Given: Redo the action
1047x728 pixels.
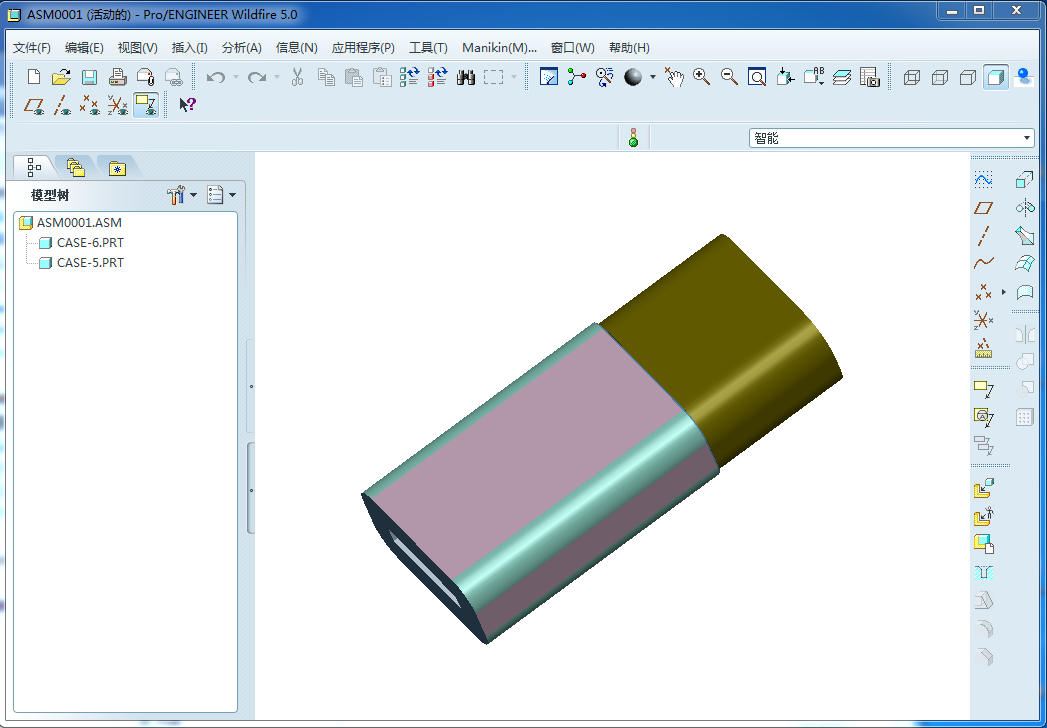Looking at the screenshot, I should 257,77.
